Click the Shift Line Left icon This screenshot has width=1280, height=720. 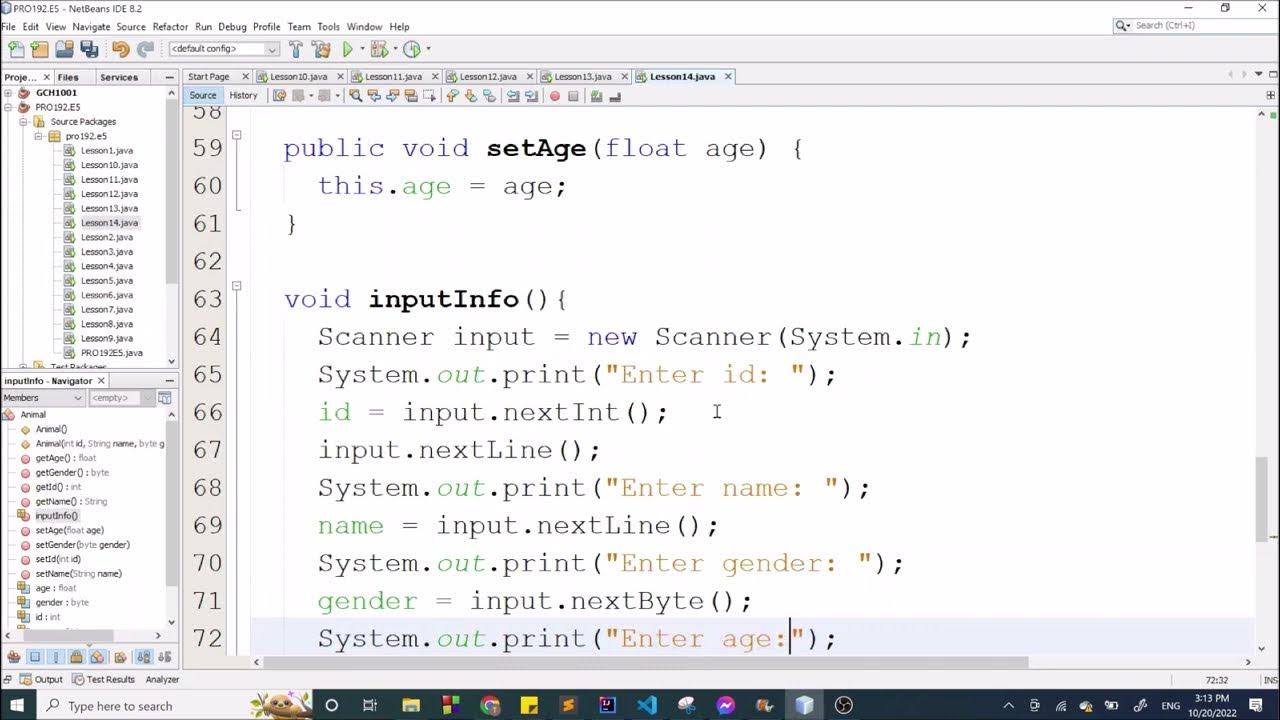[513, 96]
